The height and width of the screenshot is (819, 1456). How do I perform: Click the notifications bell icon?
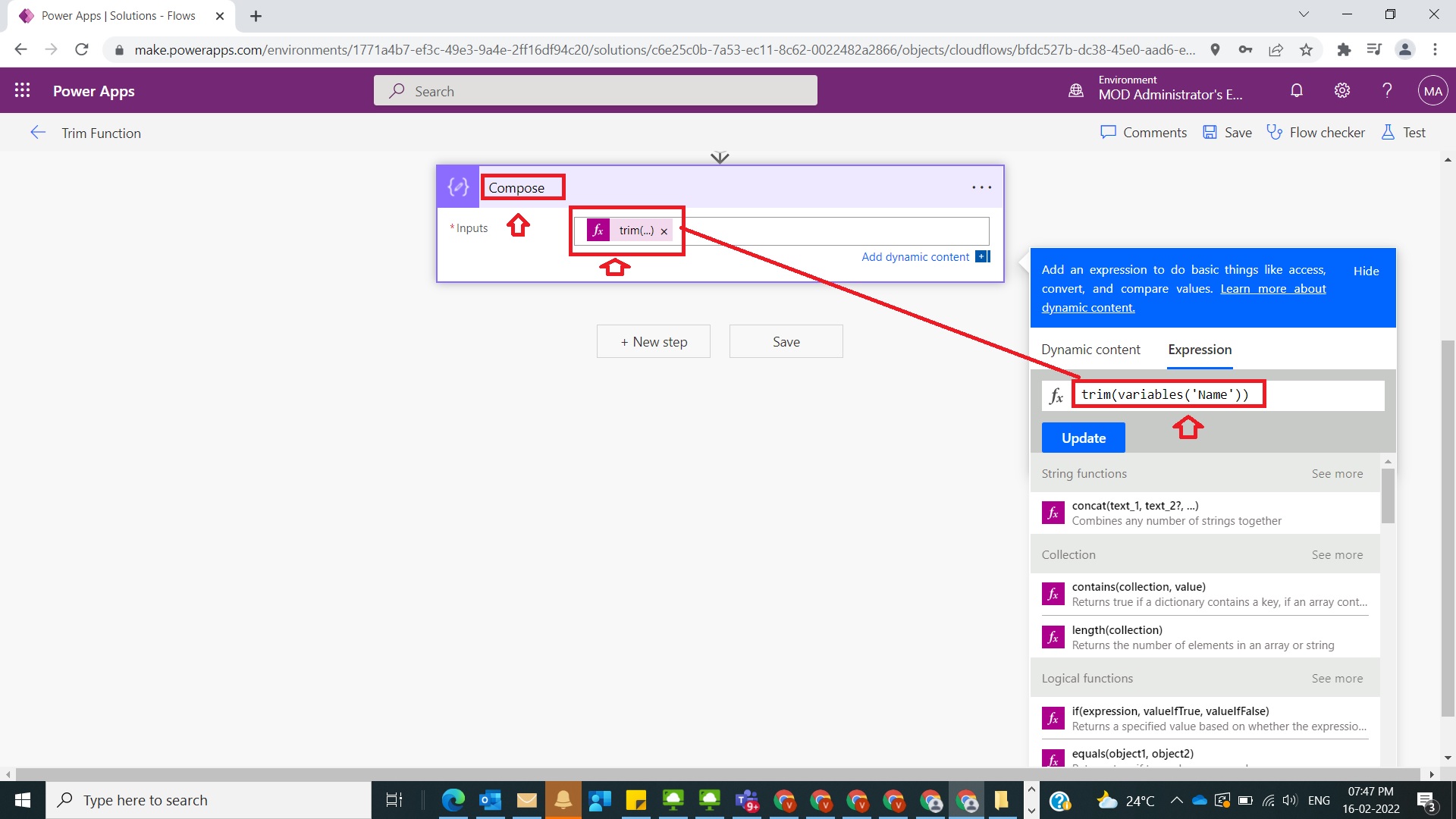tap(1297, 91)
